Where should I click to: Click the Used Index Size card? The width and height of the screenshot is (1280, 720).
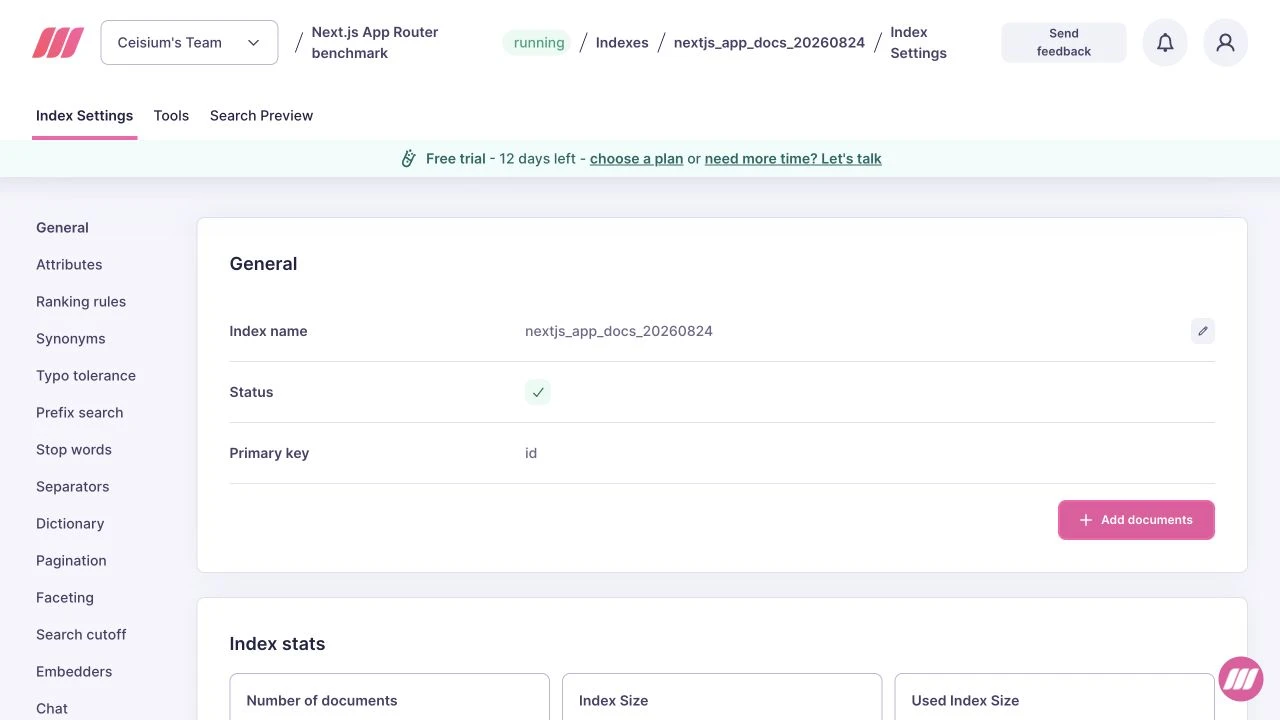tap(1055, 697)
